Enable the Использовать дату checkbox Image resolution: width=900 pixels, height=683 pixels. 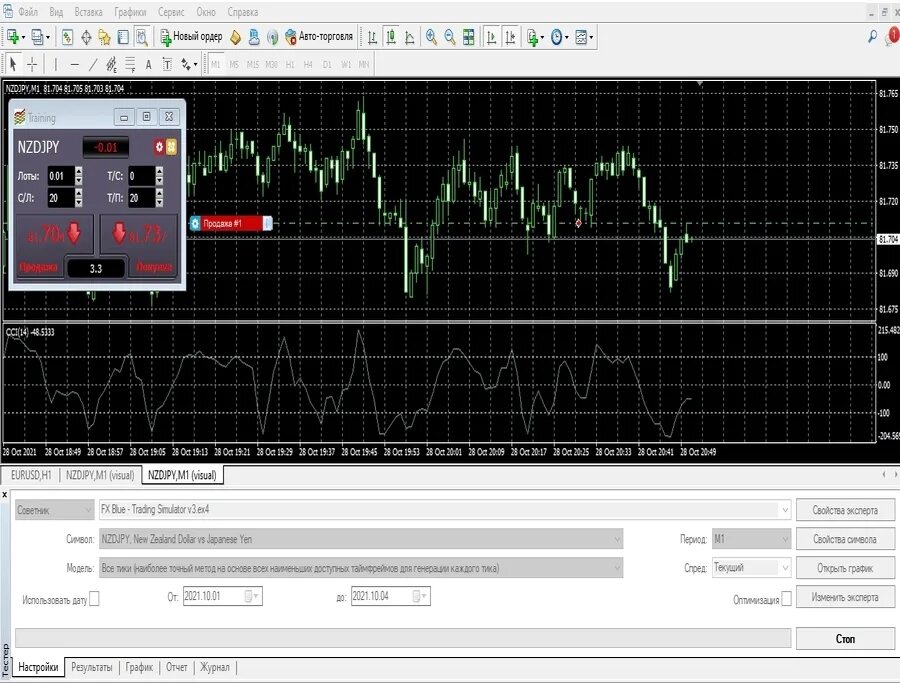(x=94, y=598)
